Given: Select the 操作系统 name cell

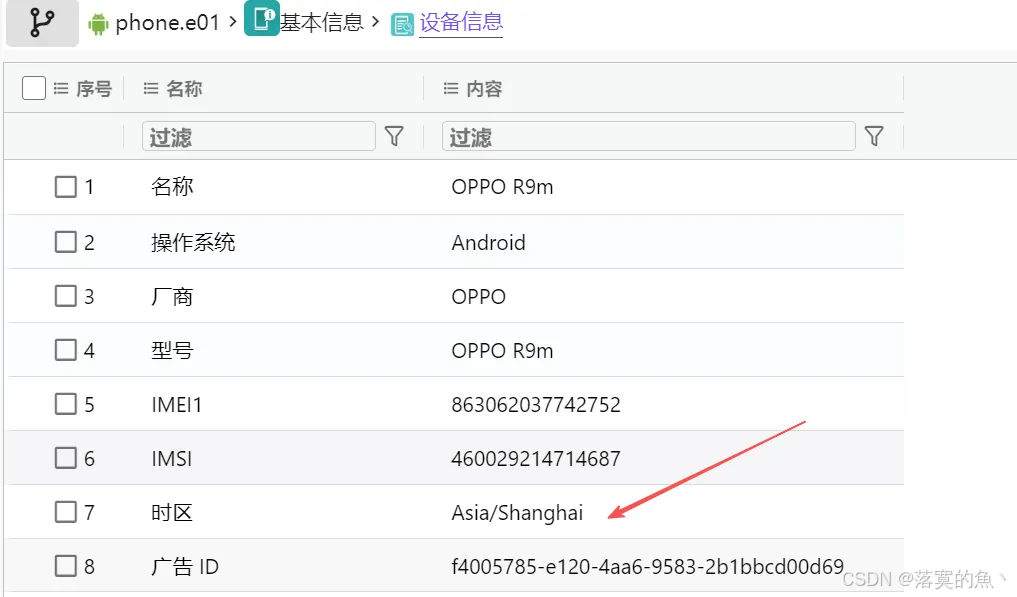Looking at the screenshot, I should pyautogui.click(x=193, y=243).
